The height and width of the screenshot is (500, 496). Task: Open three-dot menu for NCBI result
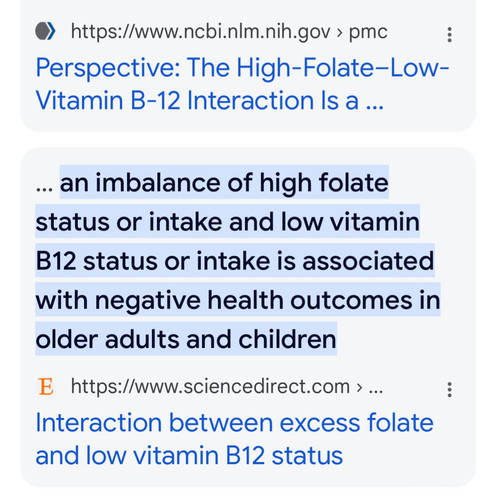(449, 34)
